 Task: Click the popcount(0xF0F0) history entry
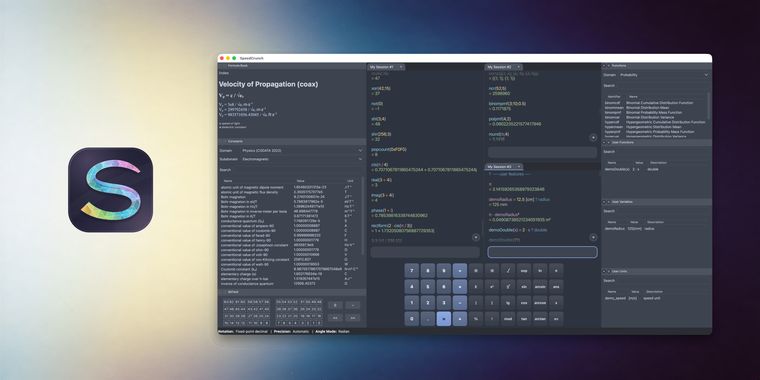coord(388,149)
